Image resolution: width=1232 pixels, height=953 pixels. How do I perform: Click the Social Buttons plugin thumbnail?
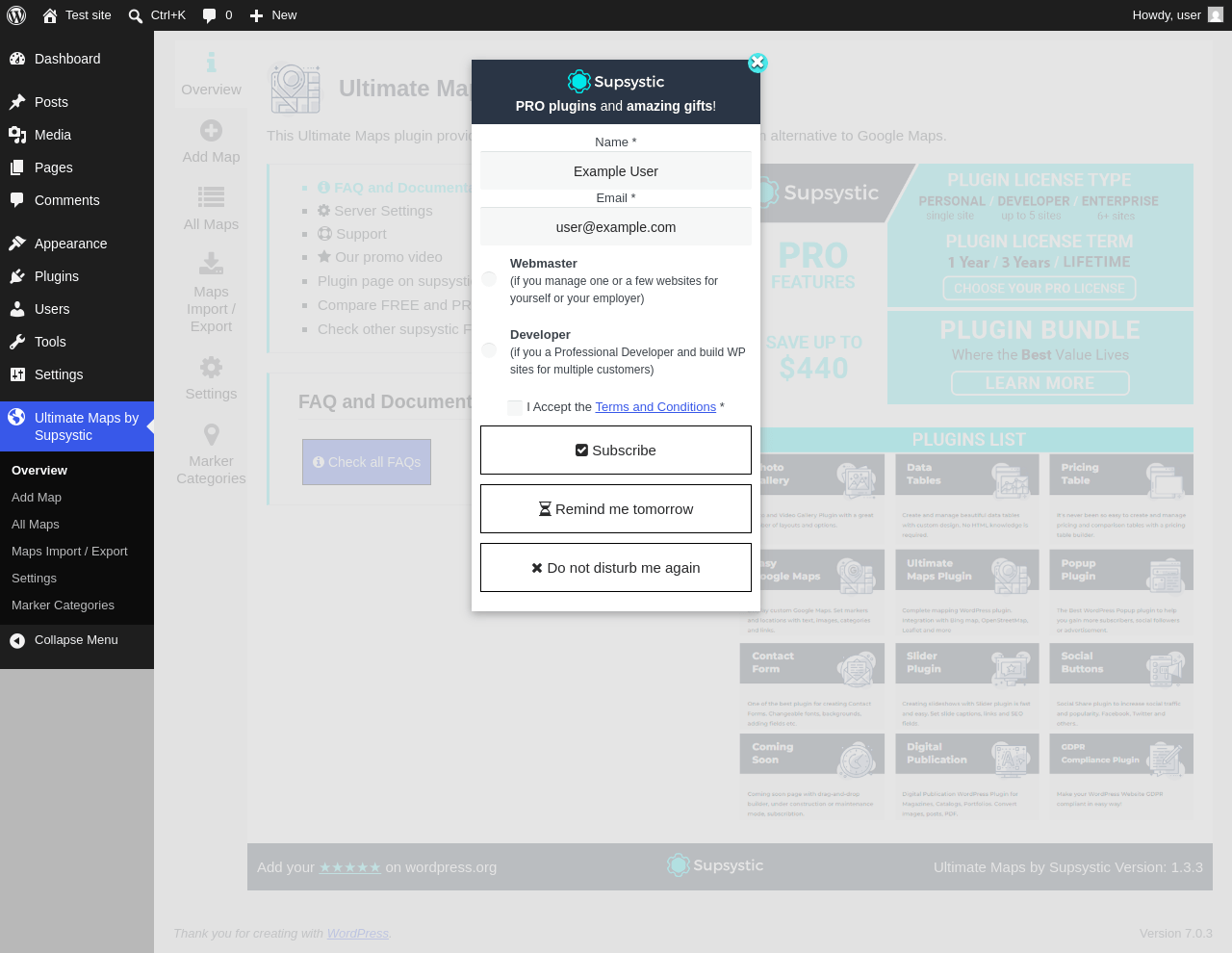click(x=1121, y=684)
